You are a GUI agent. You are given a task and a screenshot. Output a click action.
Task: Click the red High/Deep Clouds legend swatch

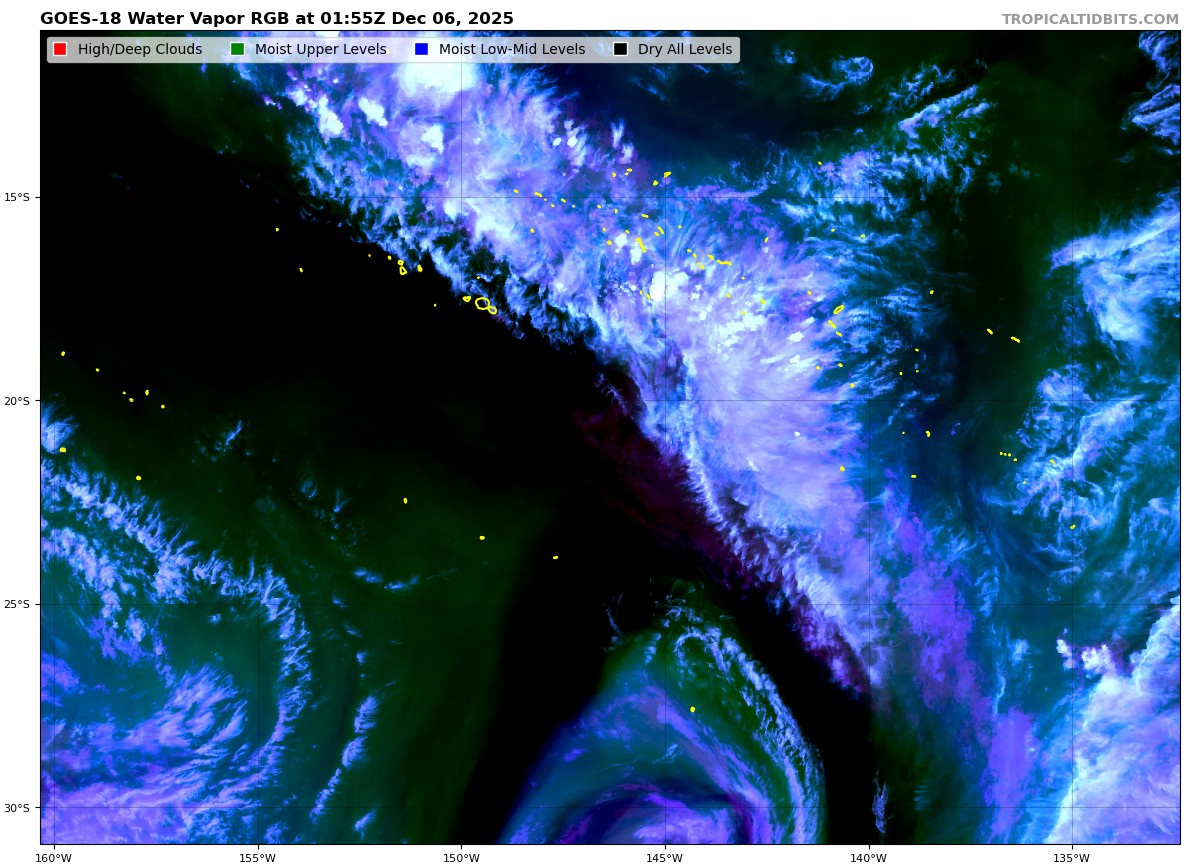60,50
